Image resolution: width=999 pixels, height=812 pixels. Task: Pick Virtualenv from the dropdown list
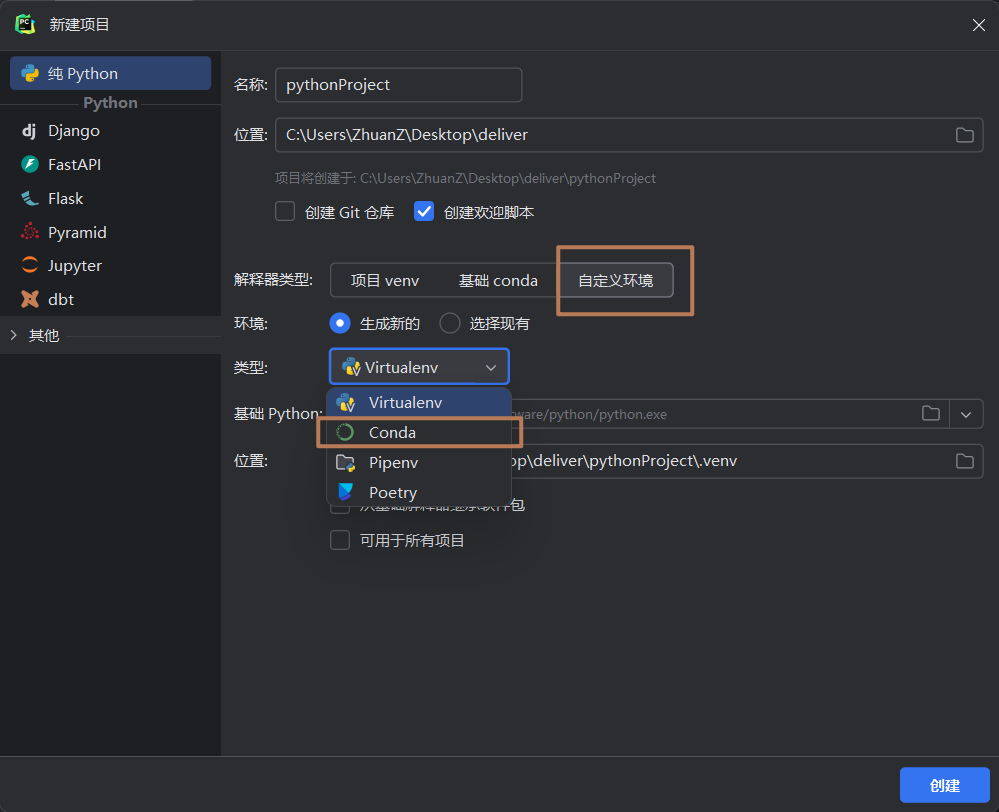(419, 403)
